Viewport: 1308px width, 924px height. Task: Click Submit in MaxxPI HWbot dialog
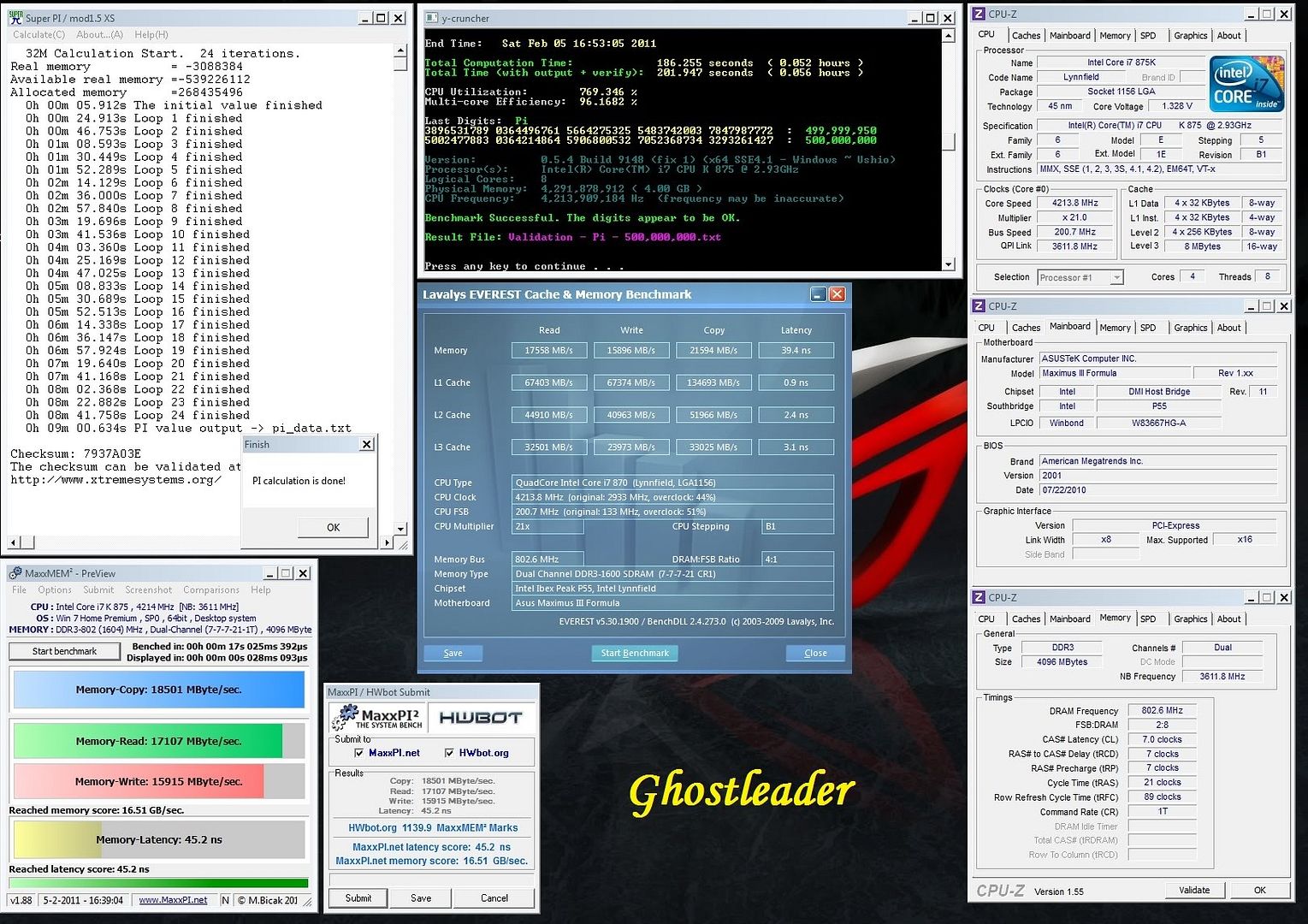pyautogui.click(x=358, y=898)
